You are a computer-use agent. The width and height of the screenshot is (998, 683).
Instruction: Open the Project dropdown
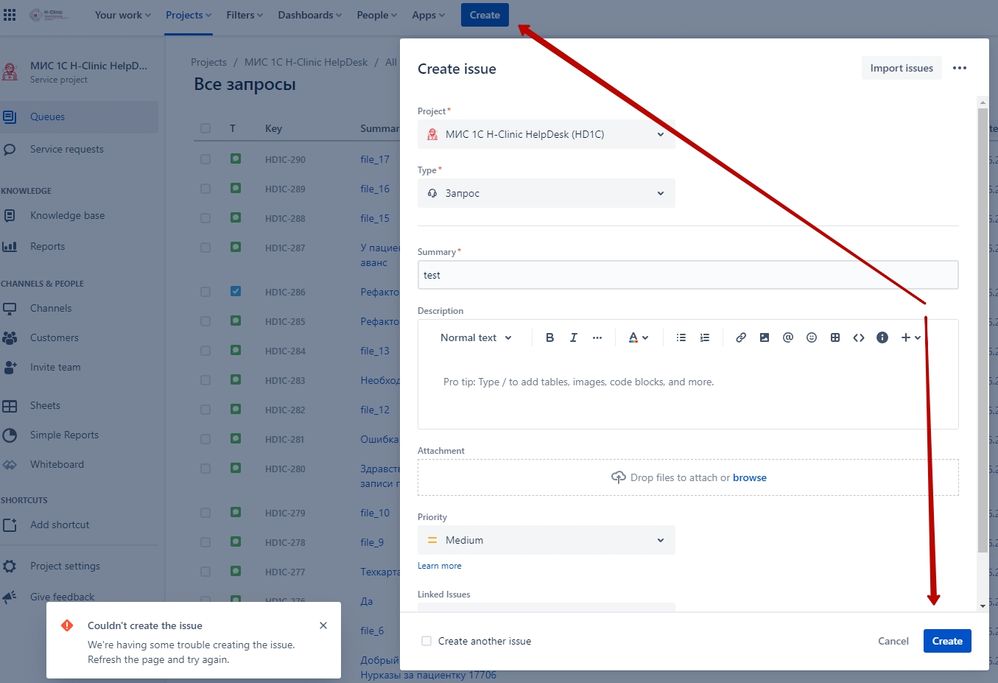tap(546, 134)
